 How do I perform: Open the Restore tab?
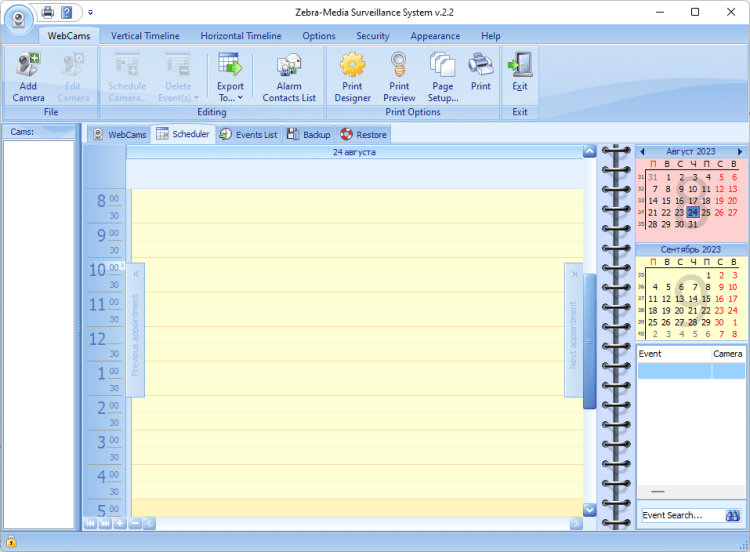(x=364, y=134)
